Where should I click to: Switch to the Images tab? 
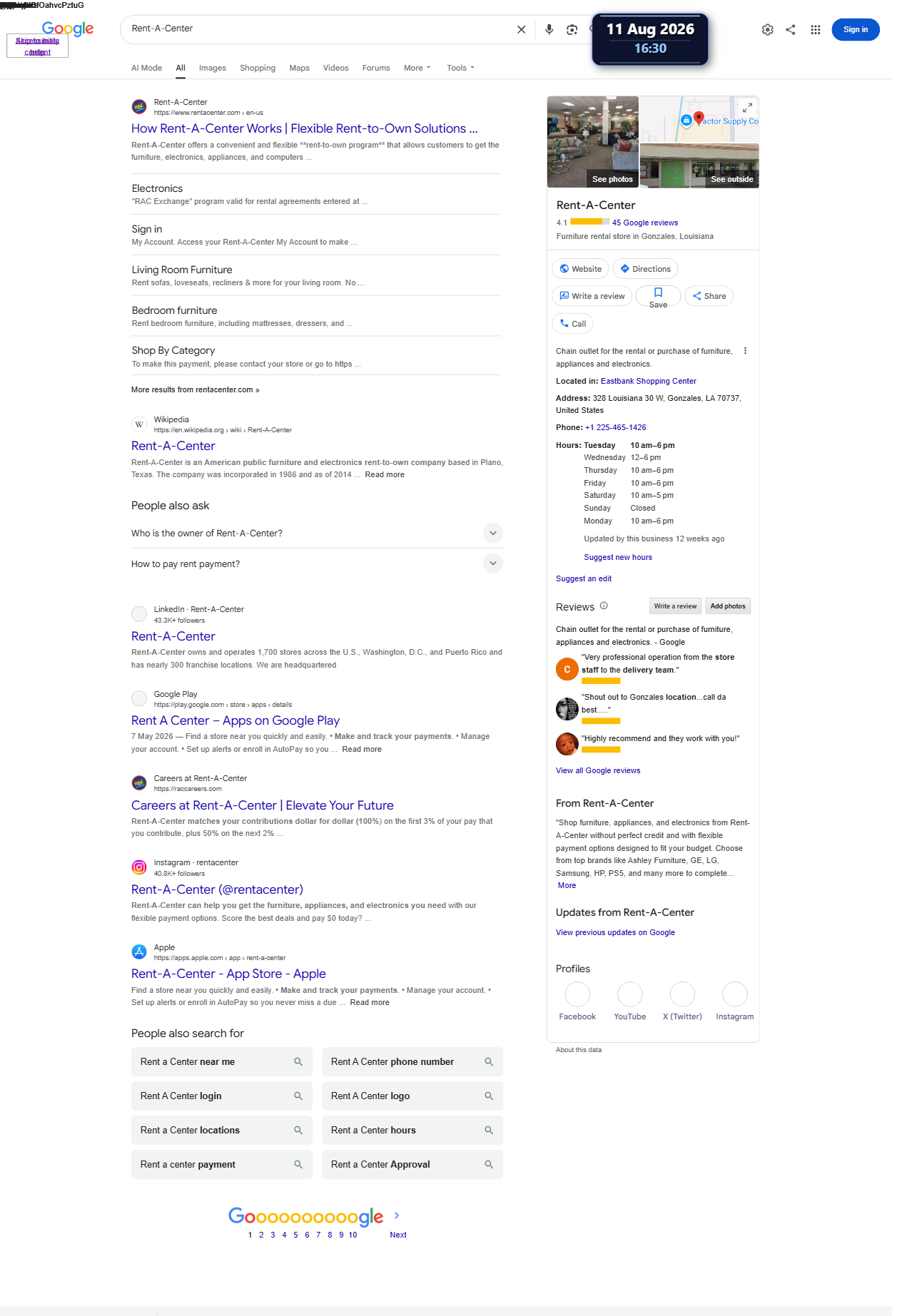(x=213, y=68)
